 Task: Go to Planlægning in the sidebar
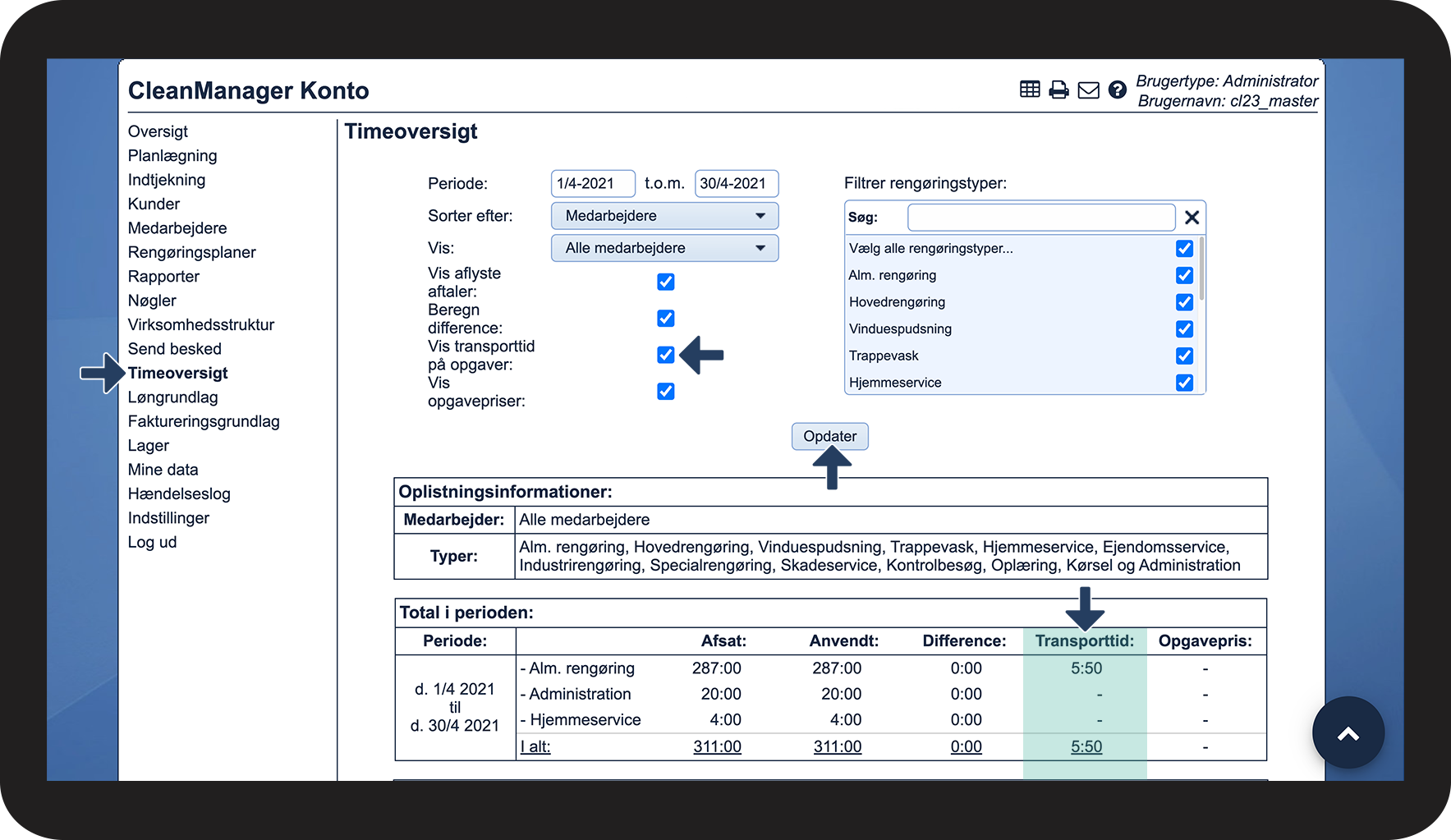pos(172,156)
